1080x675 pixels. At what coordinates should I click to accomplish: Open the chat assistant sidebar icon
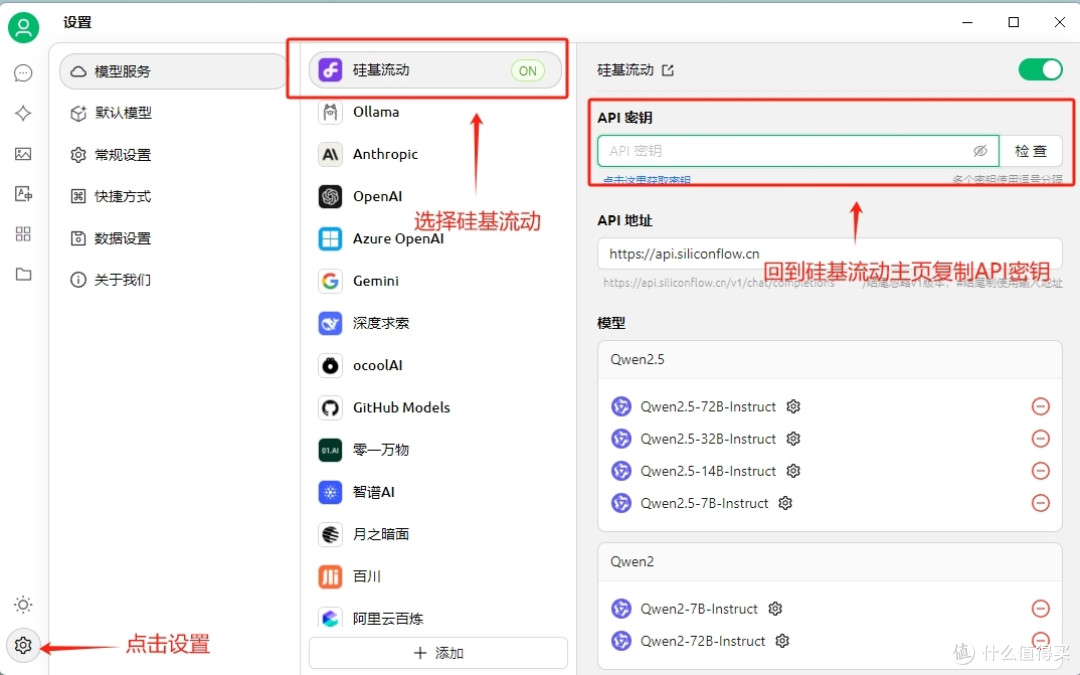click(x=23, y=73)
